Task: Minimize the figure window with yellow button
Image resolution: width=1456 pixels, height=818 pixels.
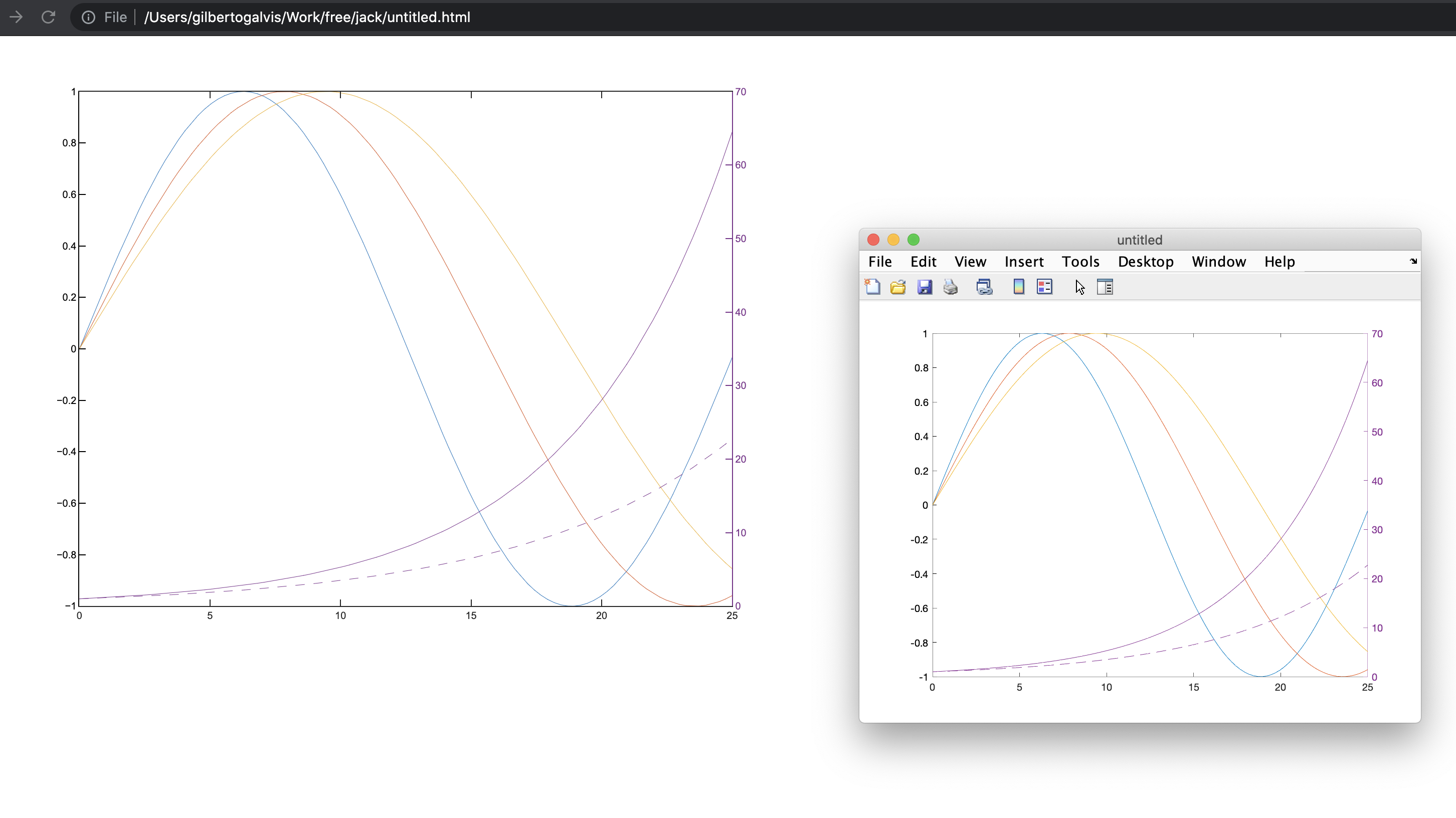Action: 893,240
